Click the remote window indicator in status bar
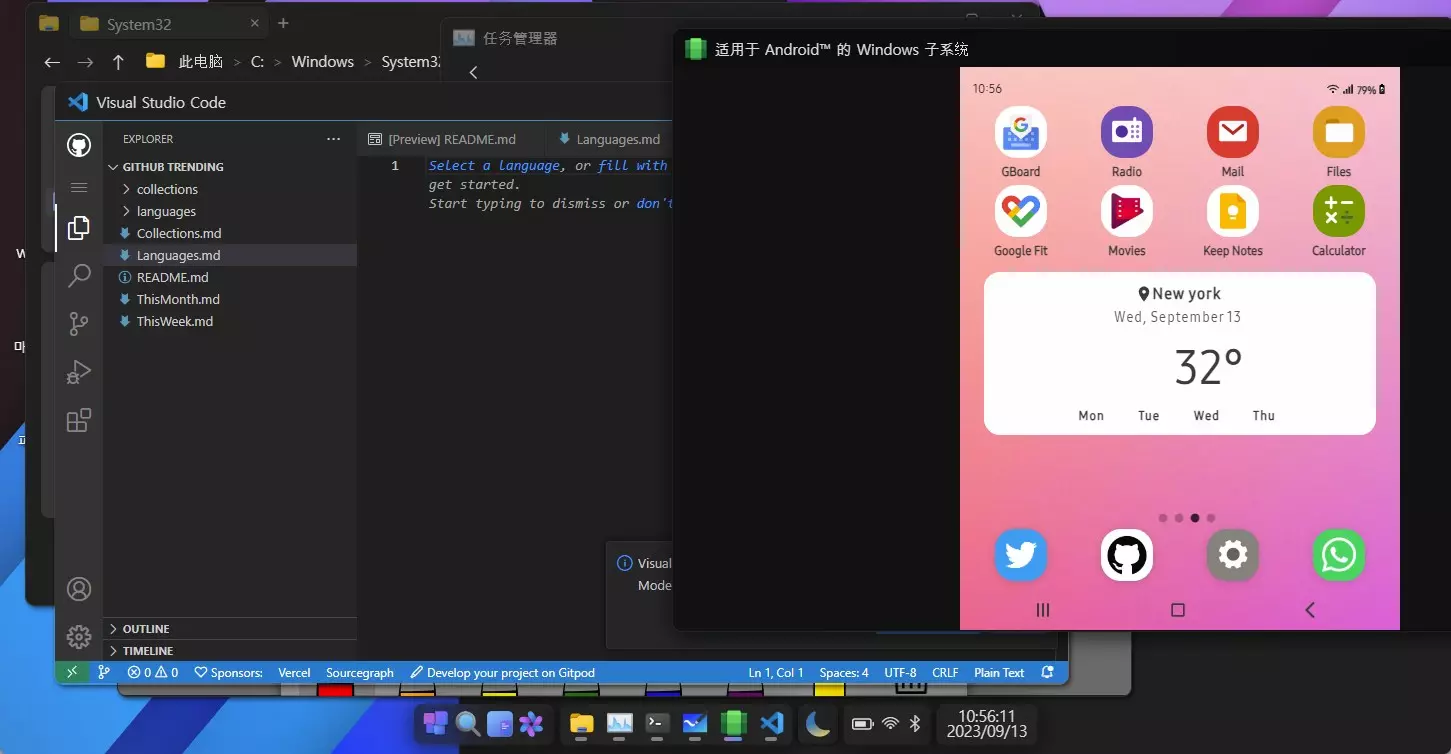 coord(72,673)
